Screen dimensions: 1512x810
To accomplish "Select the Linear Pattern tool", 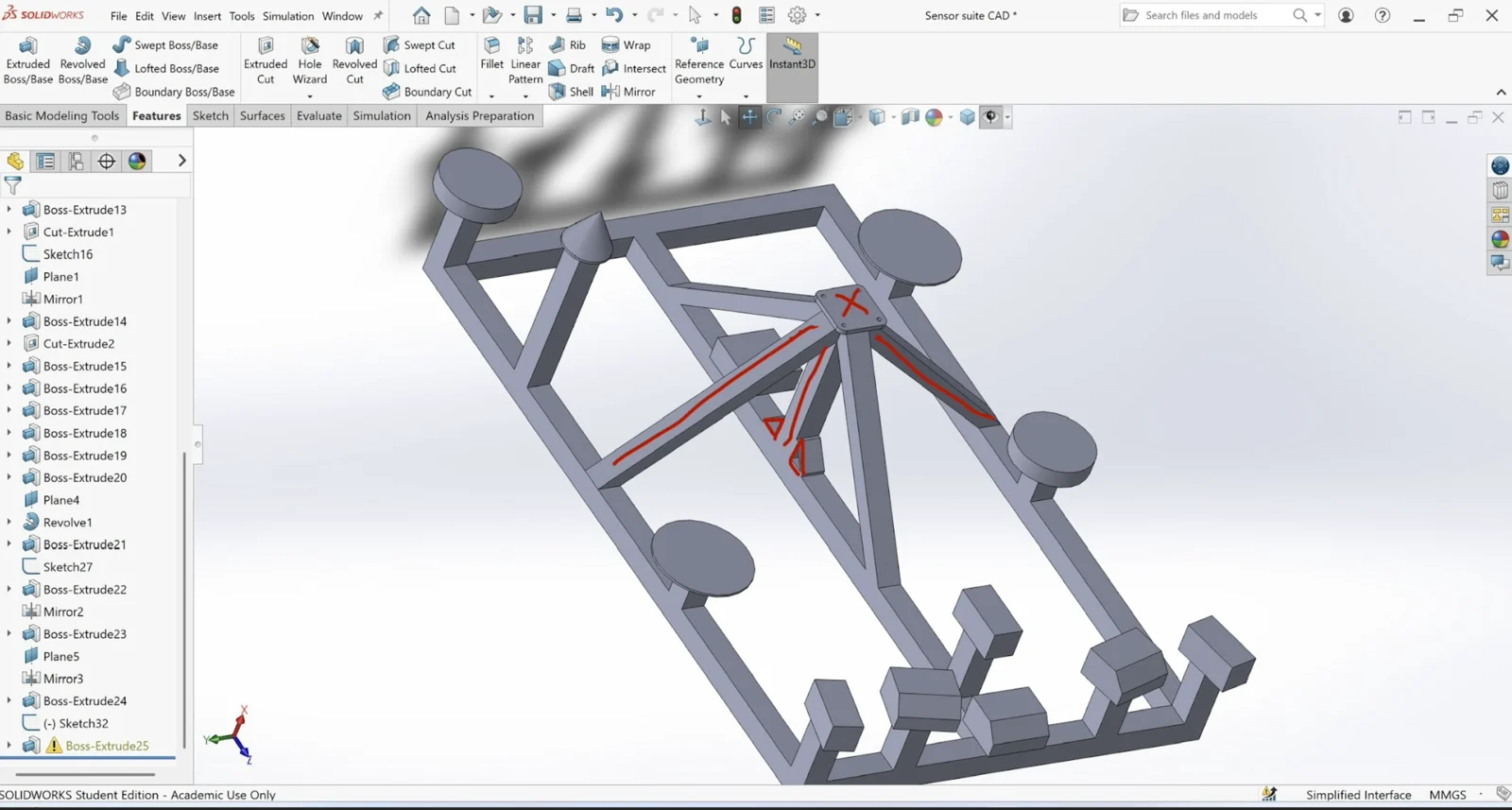I will tap(525, 61).
